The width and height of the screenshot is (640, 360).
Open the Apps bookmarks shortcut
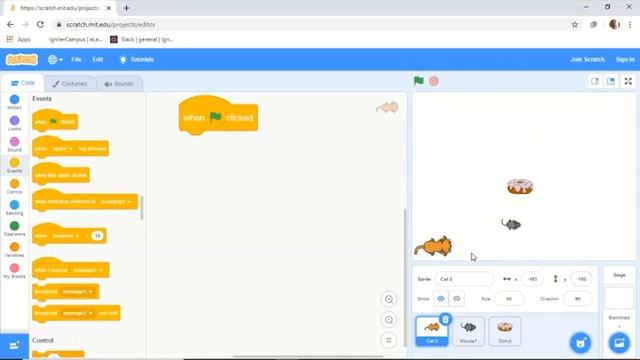19,39
